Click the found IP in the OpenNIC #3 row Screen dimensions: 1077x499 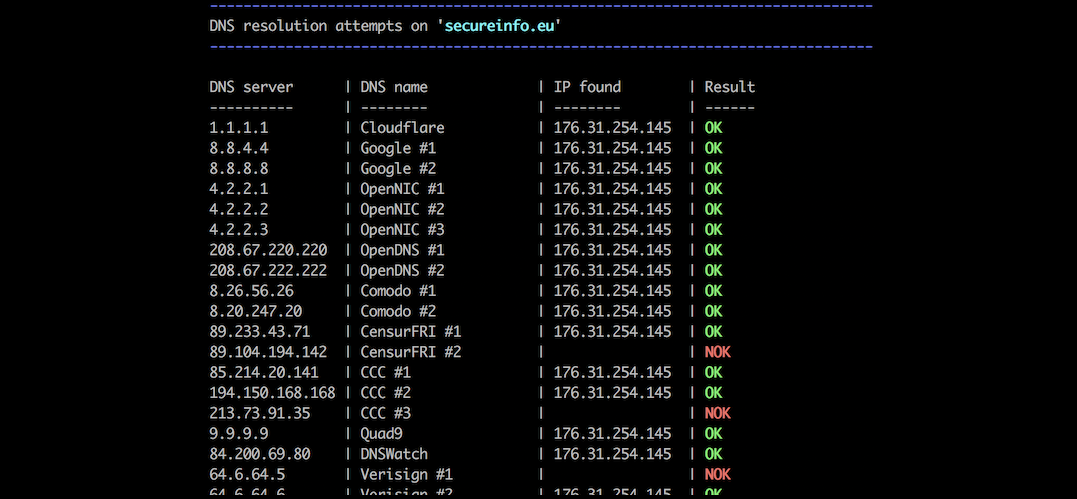pos(613,230)
